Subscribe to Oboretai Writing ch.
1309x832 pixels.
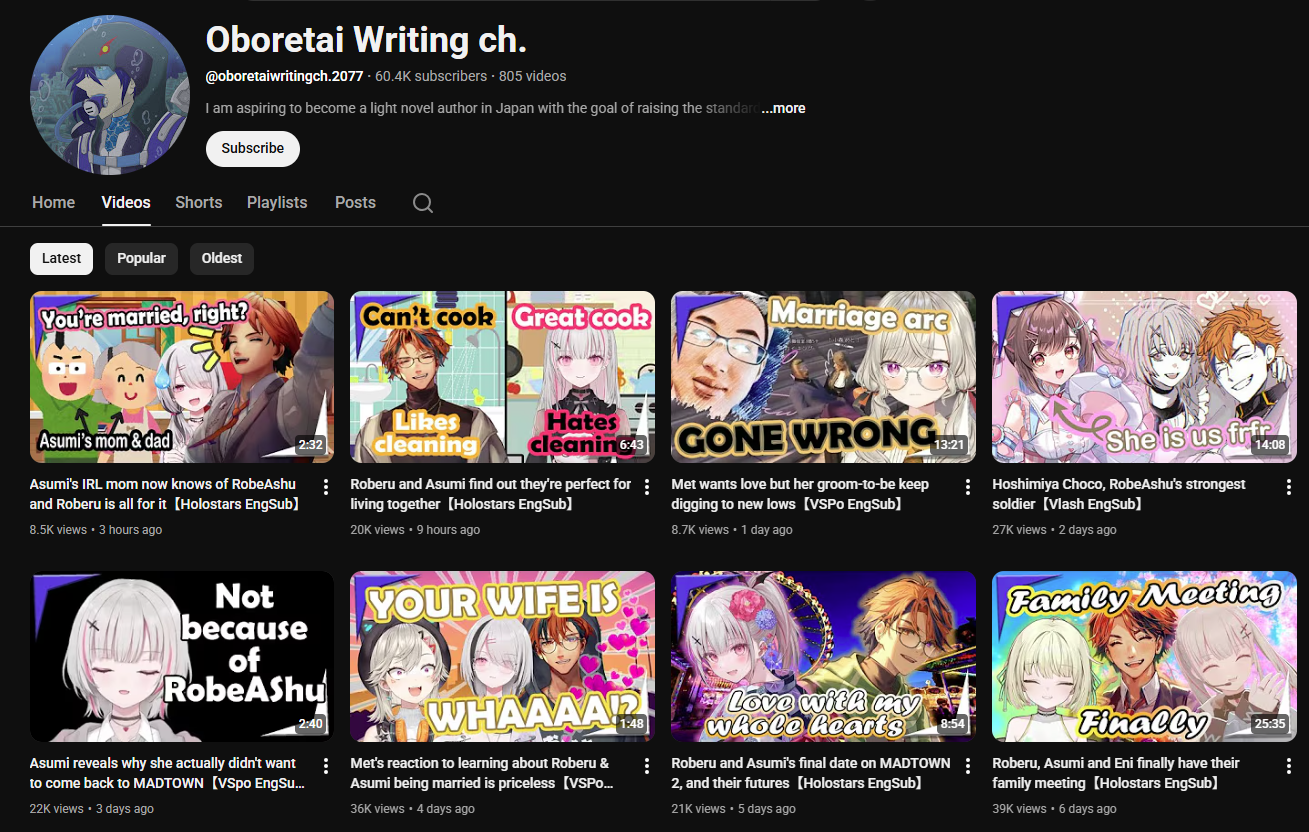point(253,148)
